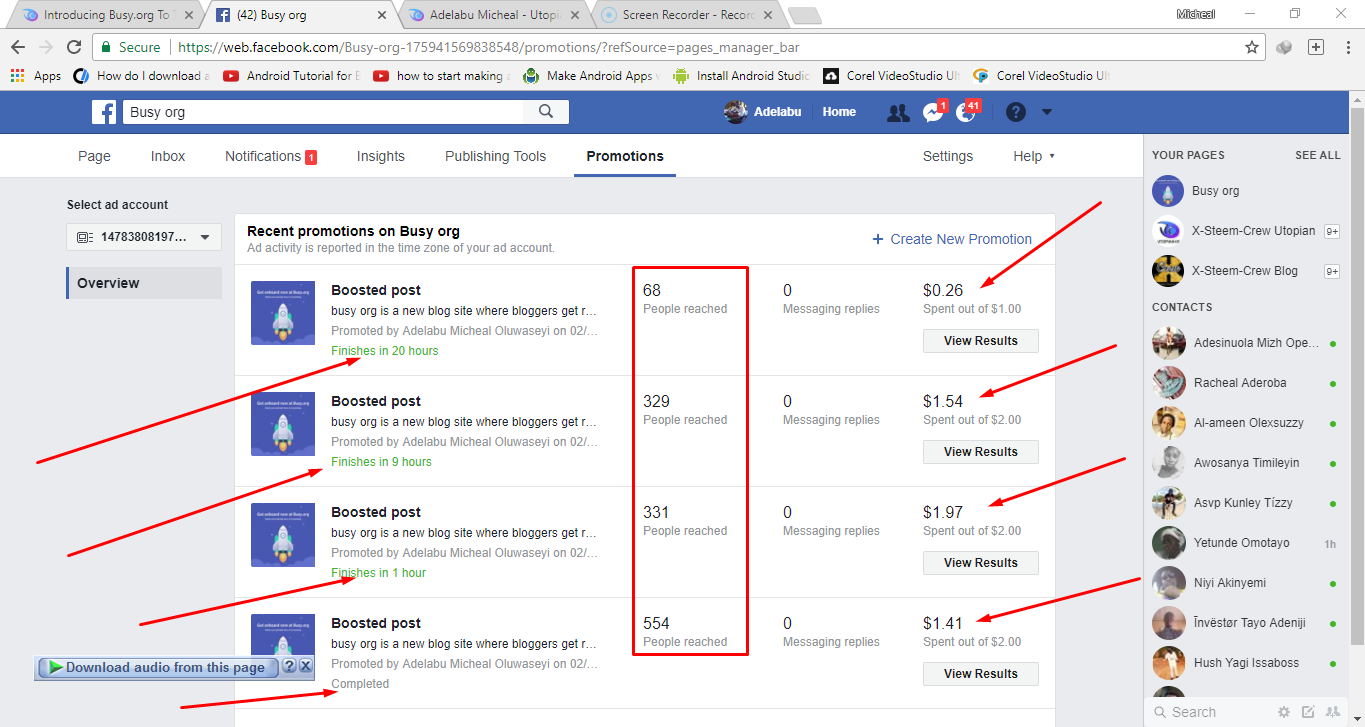Open the Messenger icon with 1 badge
The width and height of the screenshot is (1365, 727).
pyautogui.click(x=933, y=113)
